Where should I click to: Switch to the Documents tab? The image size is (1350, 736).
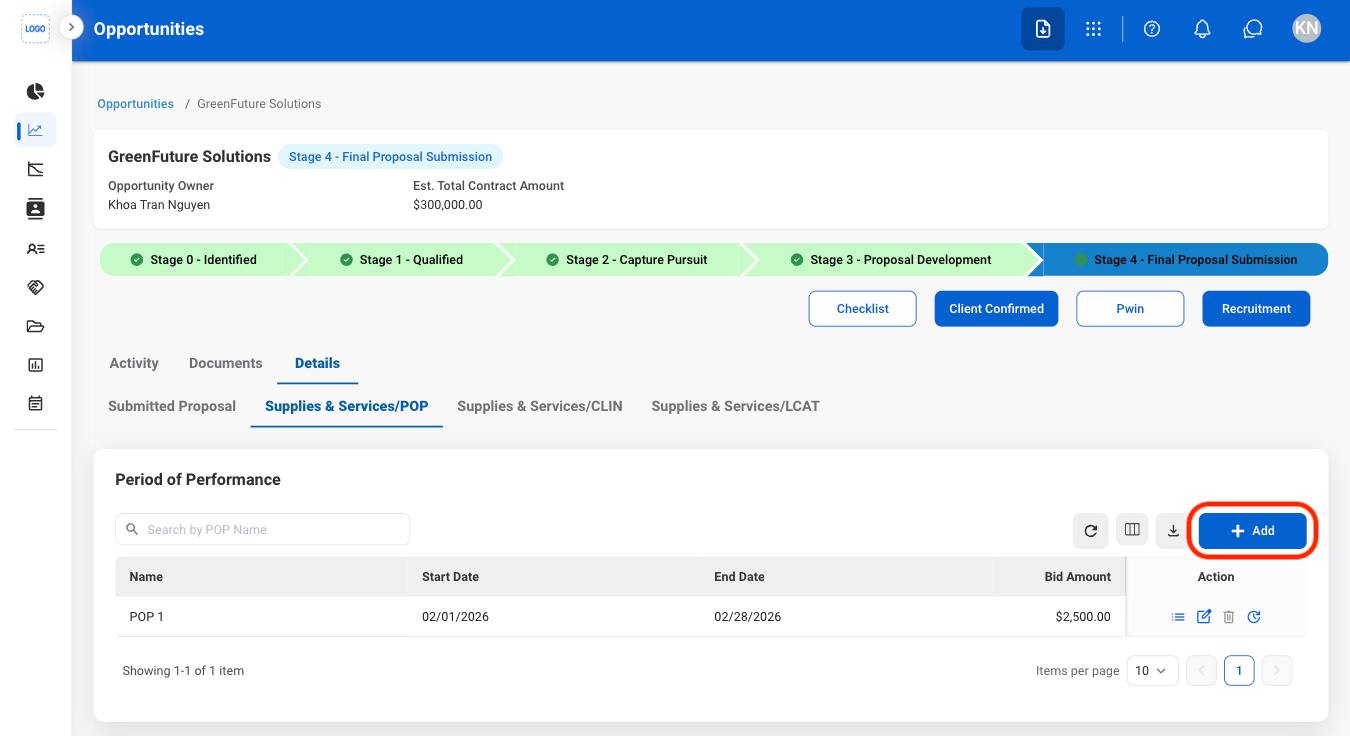pyautogui.click(x=226, y=363)
